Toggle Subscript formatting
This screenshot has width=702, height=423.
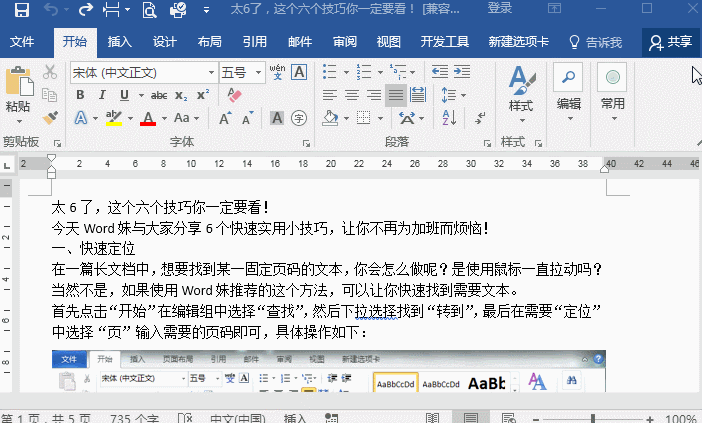pos(181,95)
